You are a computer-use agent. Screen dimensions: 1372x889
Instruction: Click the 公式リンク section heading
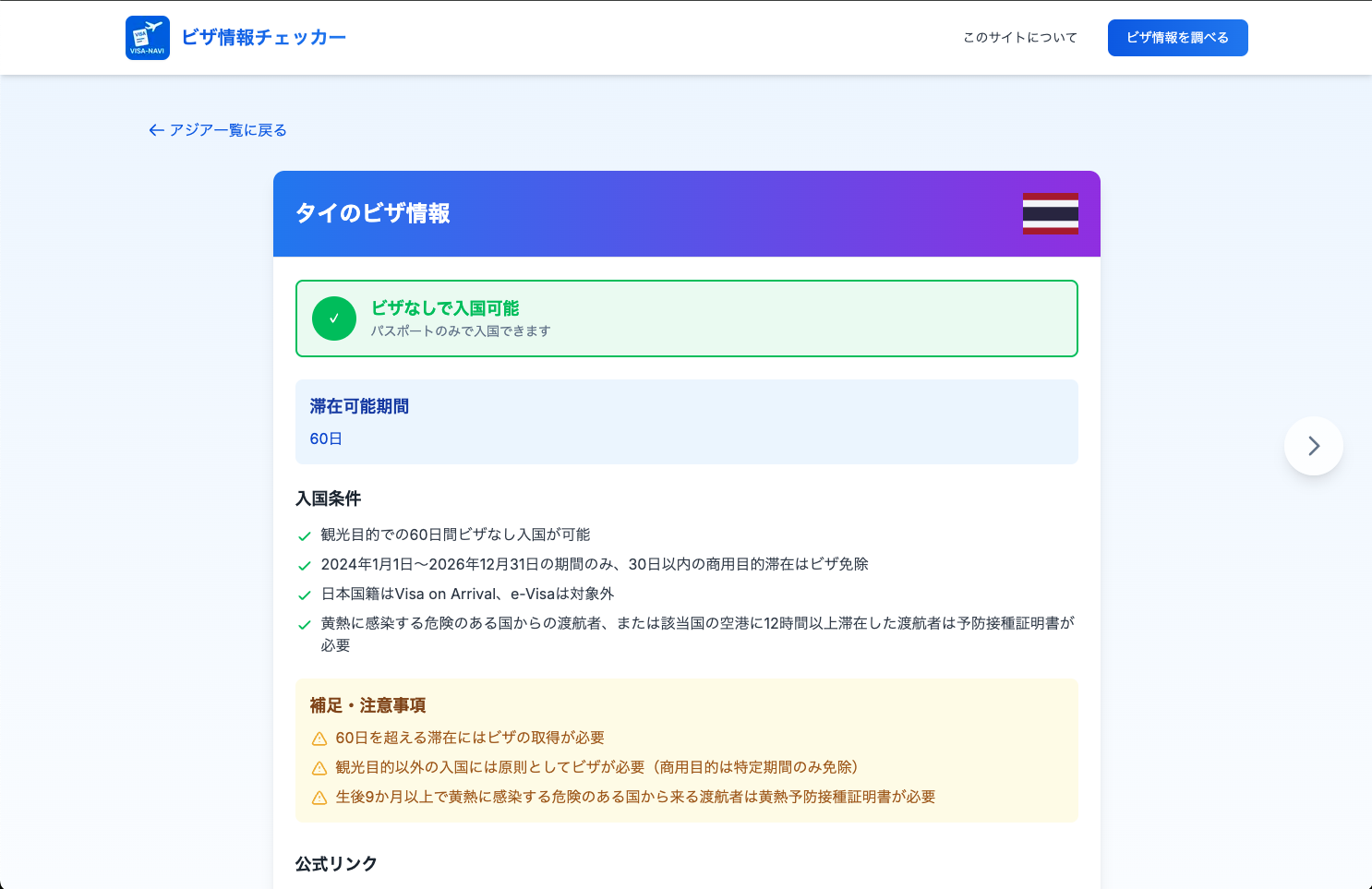click(x=336, y=864)
